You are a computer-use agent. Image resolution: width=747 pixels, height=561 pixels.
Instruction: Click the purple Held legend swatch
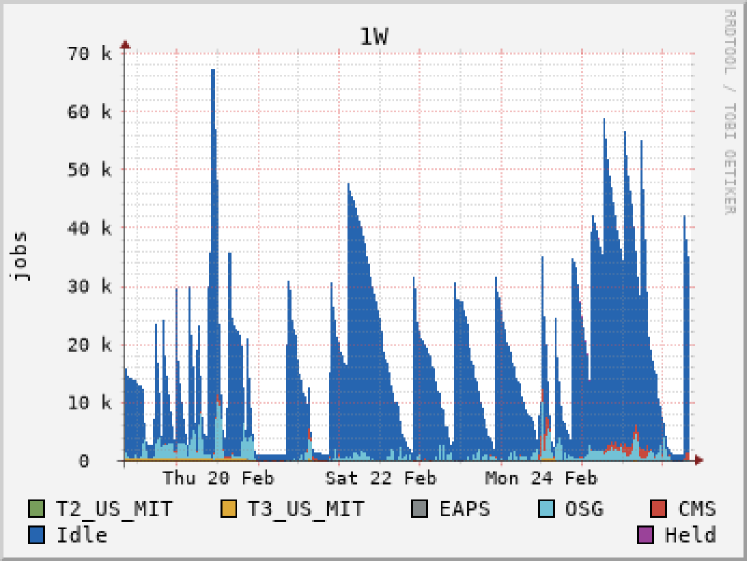[646, 534]
